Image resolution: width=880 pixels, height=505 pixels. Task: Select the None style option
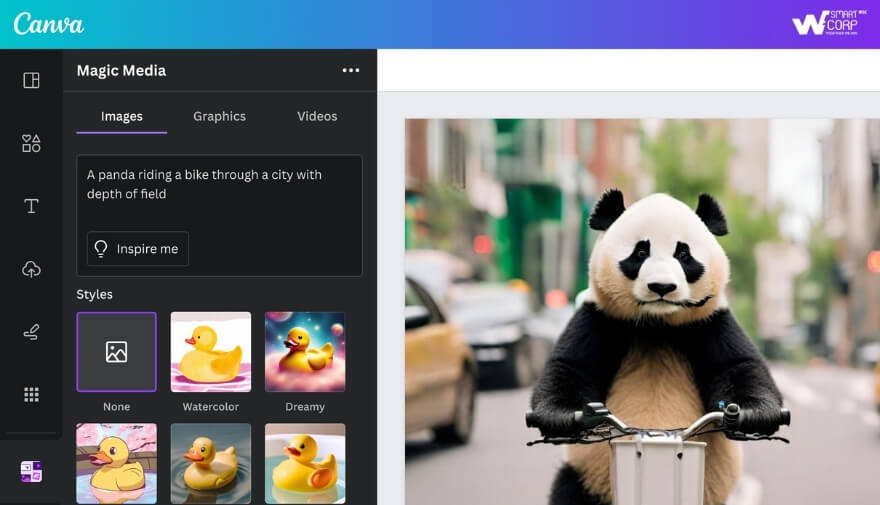(x=116, y=352)
